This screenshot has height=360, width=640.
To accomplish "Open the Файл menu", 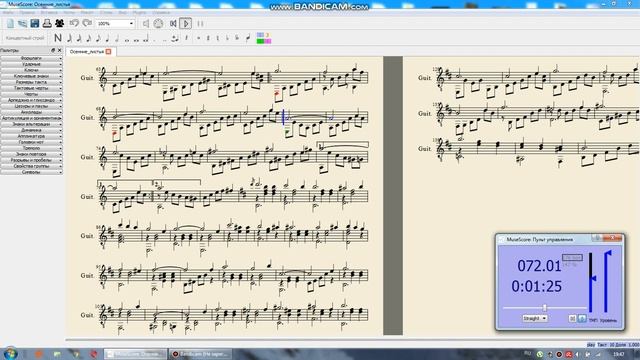I will [x=8, y=13].
